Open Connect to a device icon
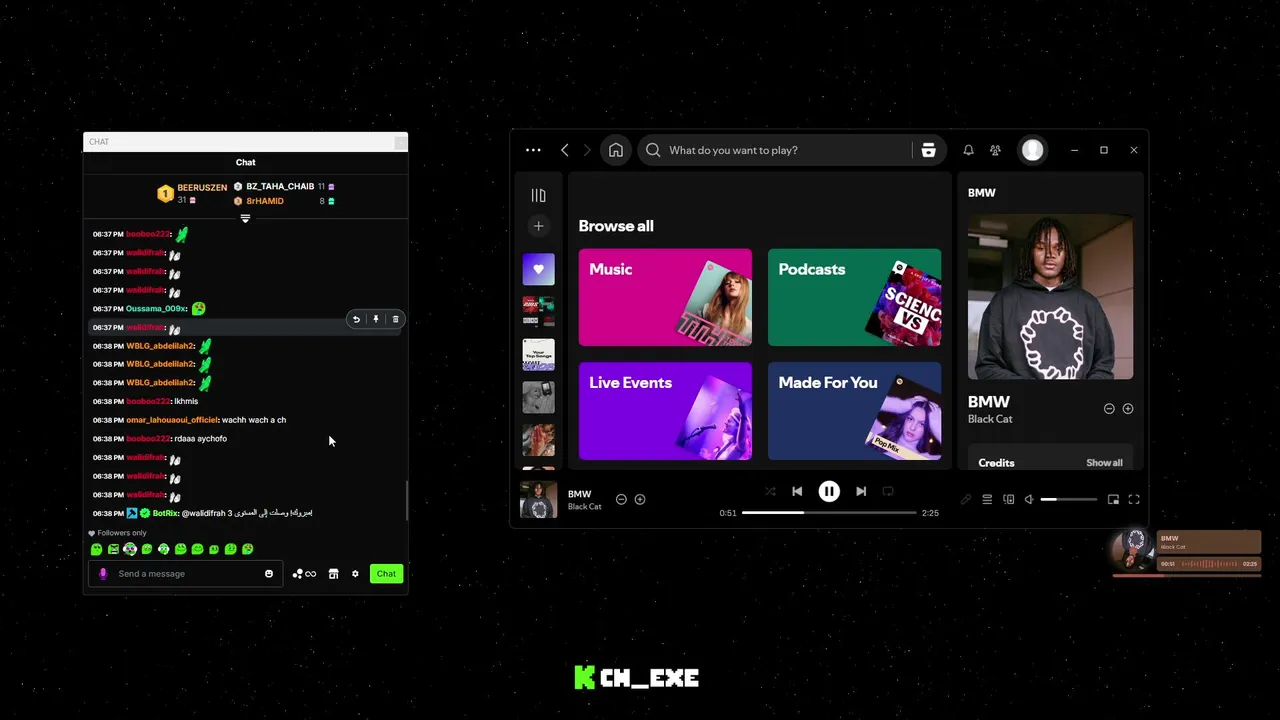Screen dimensions: 1280x720 (x=1008, y=499)
